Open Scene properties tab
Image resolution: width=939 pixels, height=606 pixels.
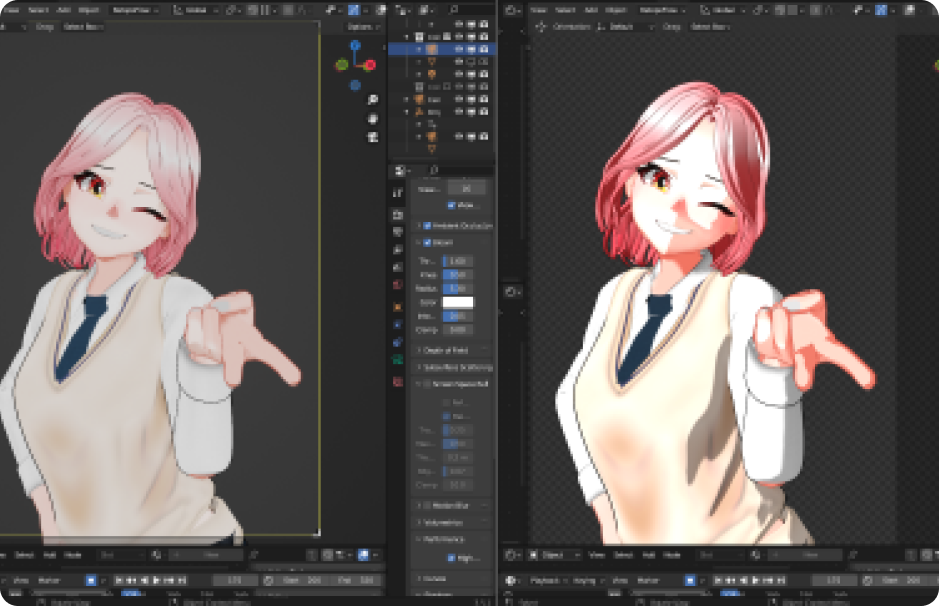pyautogui.click(x=398, y=267)
